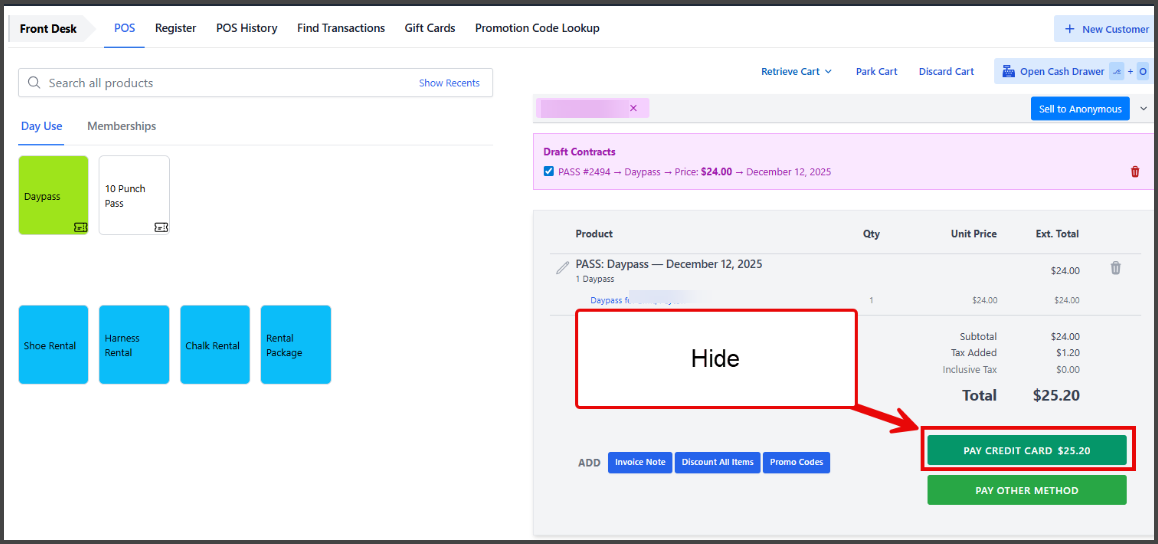Open the POS History tab
This screenshot has width=1158, height=544.
pos(246,28)
